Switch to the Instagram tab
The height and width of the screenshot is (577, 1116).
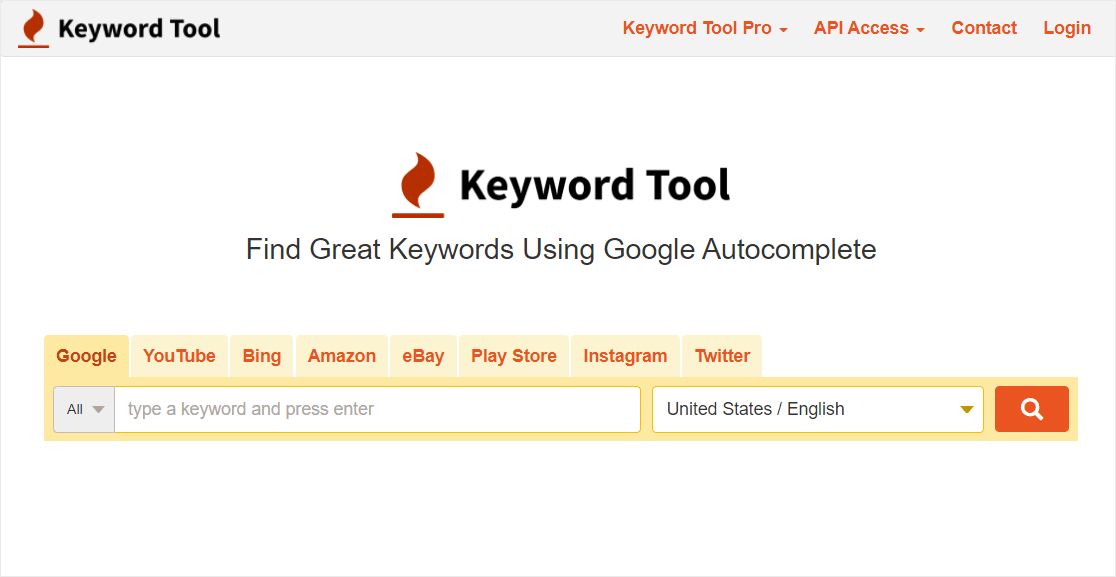[626, 356]
